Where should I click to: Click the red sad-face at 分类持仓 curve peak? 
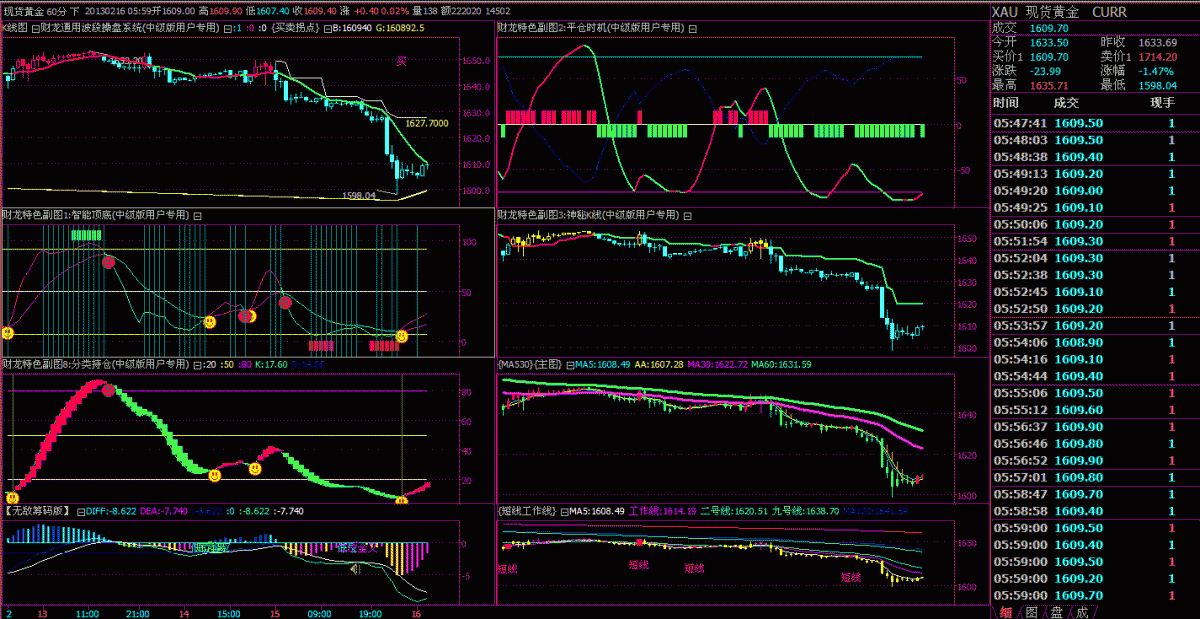[107, 389]
